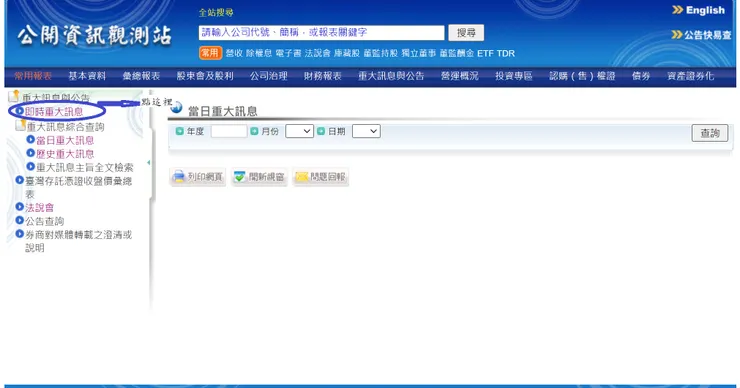The image size is (740, 388).
Task: Click the 查詢 button
Action: [x=710, y=133]
